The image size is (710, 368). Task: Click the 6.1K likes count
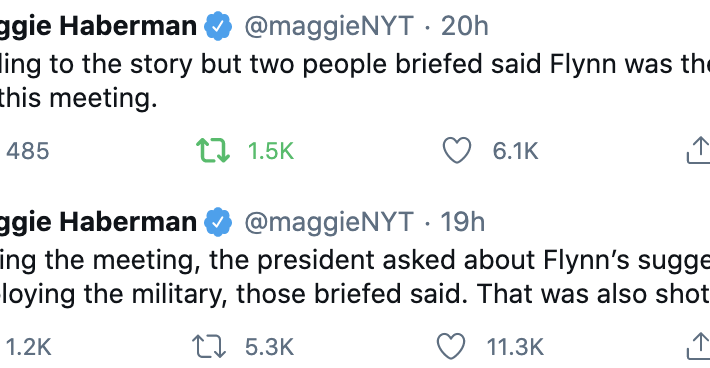click(x=515, y=151)
